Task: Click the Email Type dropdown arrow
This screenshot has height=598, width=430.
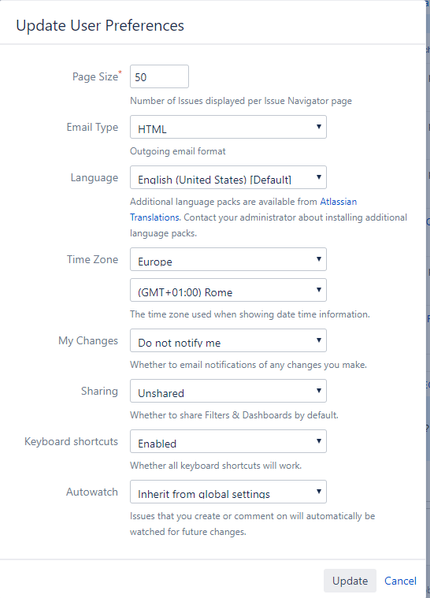Action: [319, 127]
